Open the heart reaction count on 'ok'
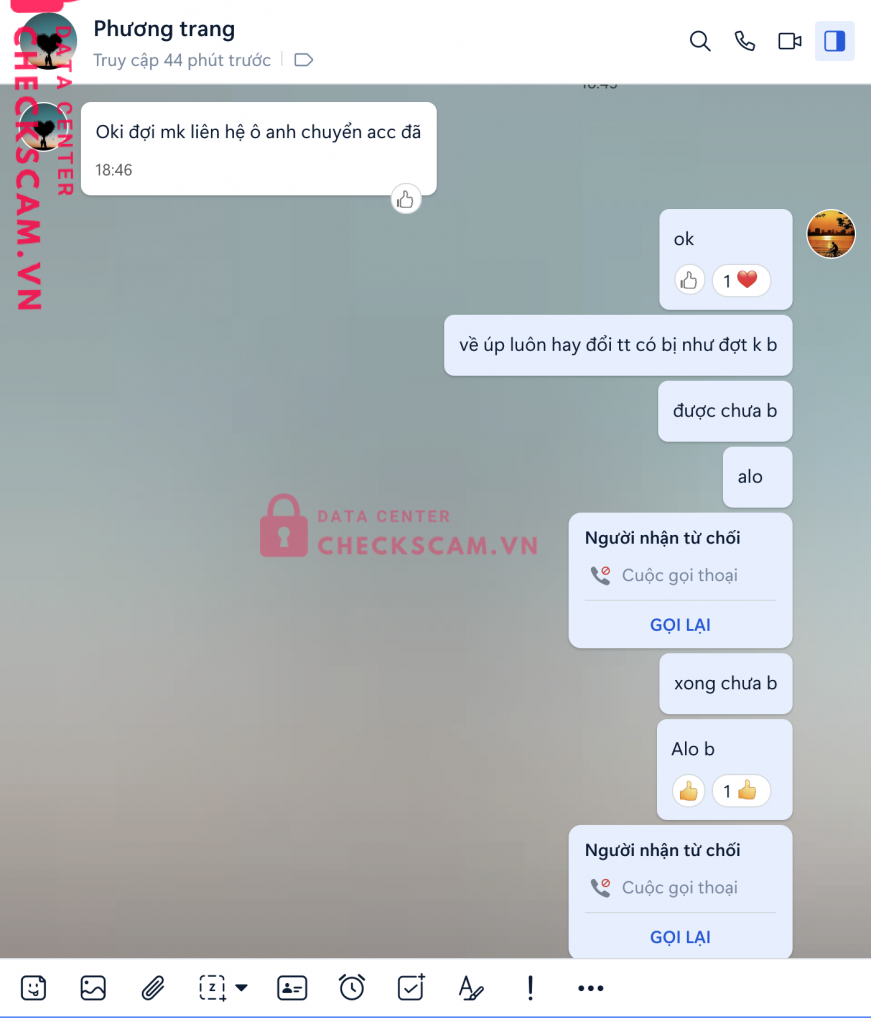Screen dimensions: 871x1024 pos(740,281)
